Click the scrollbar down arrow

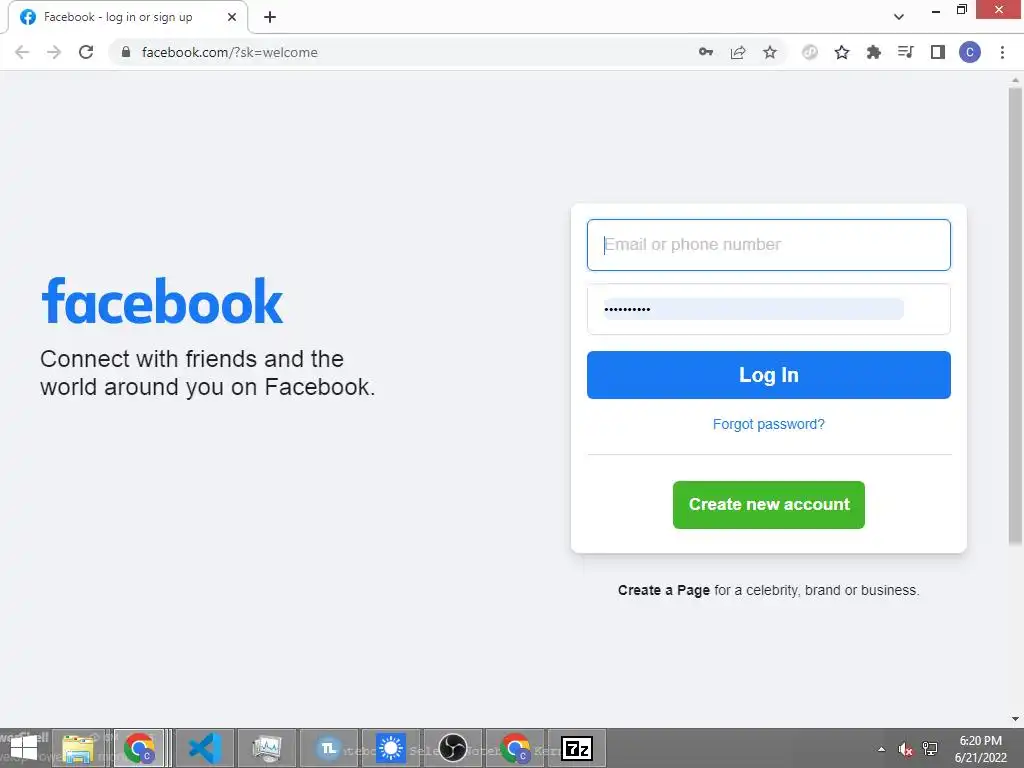pos(1015,719)
